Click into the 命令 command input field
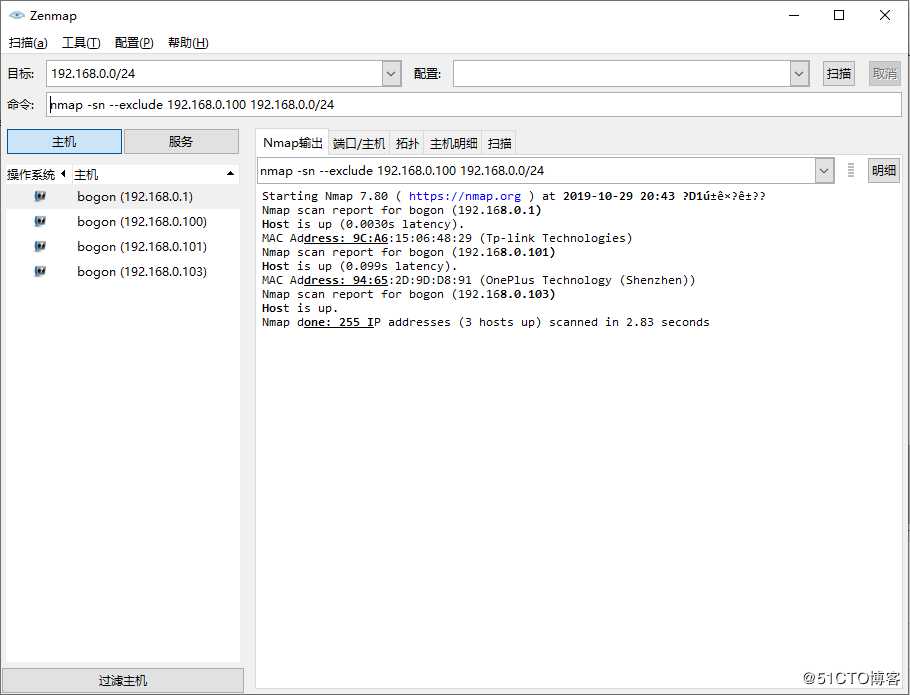The height and width of the screenshot is (695, 910). (x=474, y=104)
